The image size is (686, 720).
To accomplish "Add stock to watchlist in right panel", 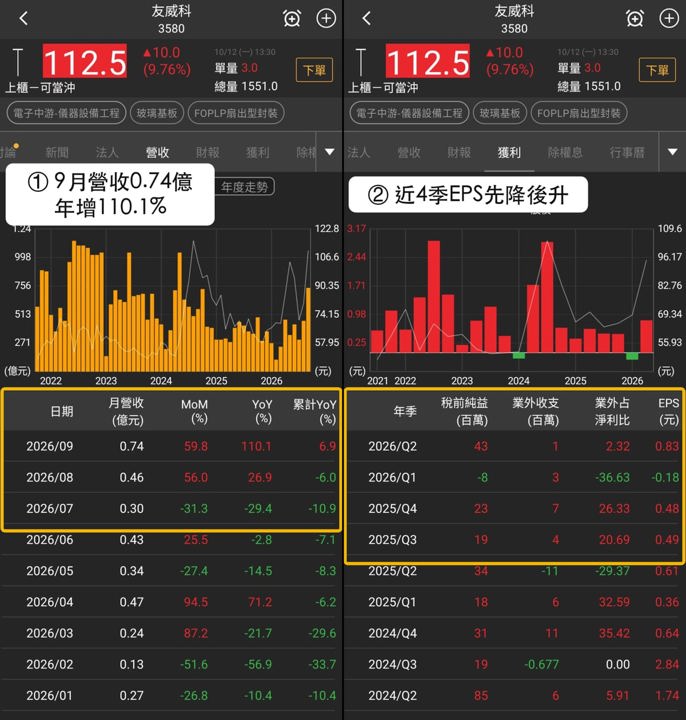I will 669,18.
